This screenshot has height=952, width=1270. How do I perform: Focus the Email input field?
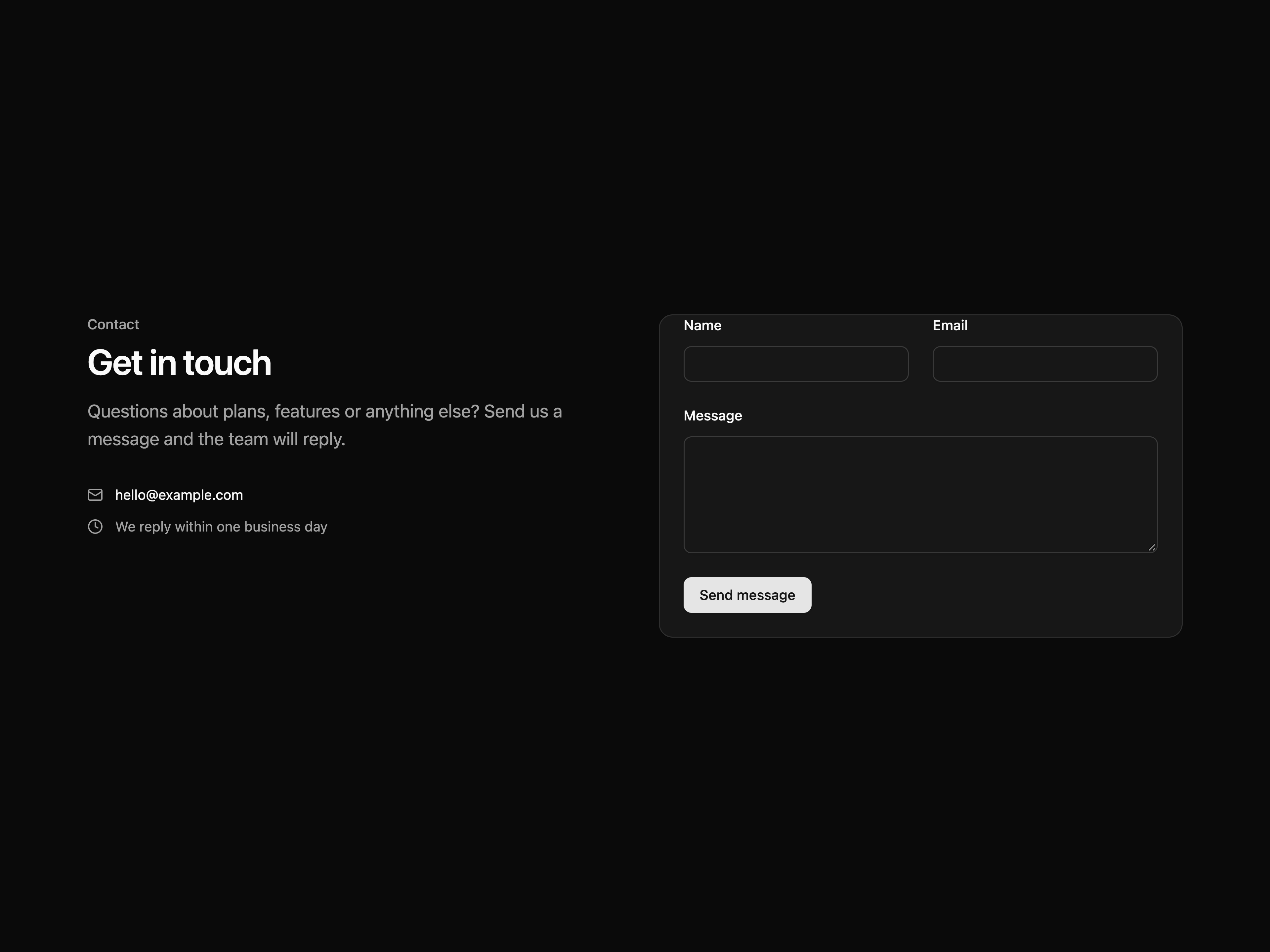(1045, 364)
